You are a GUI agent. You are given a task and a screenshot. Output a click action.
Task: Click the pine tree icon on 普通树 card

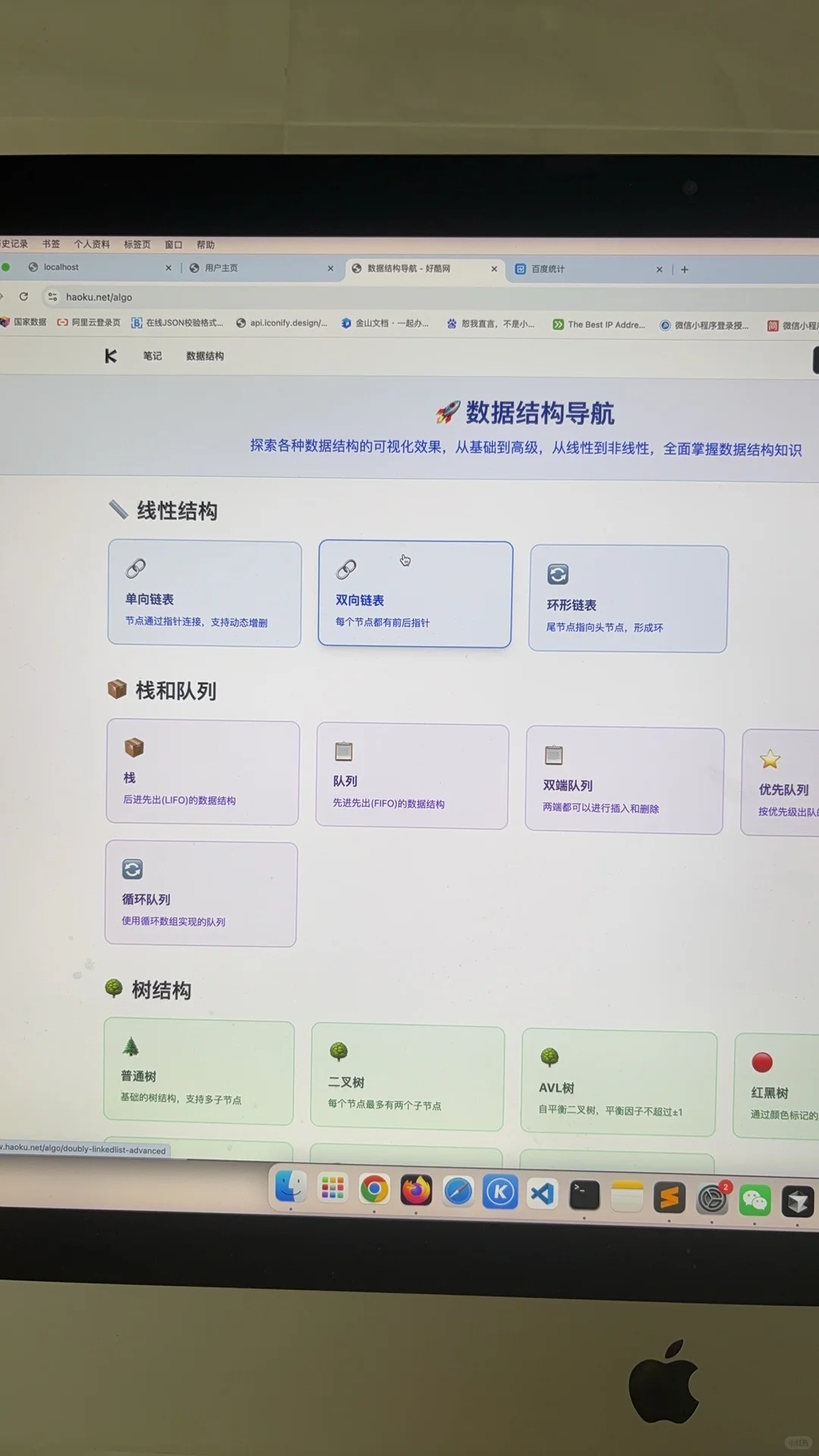tap(130, 1047)
